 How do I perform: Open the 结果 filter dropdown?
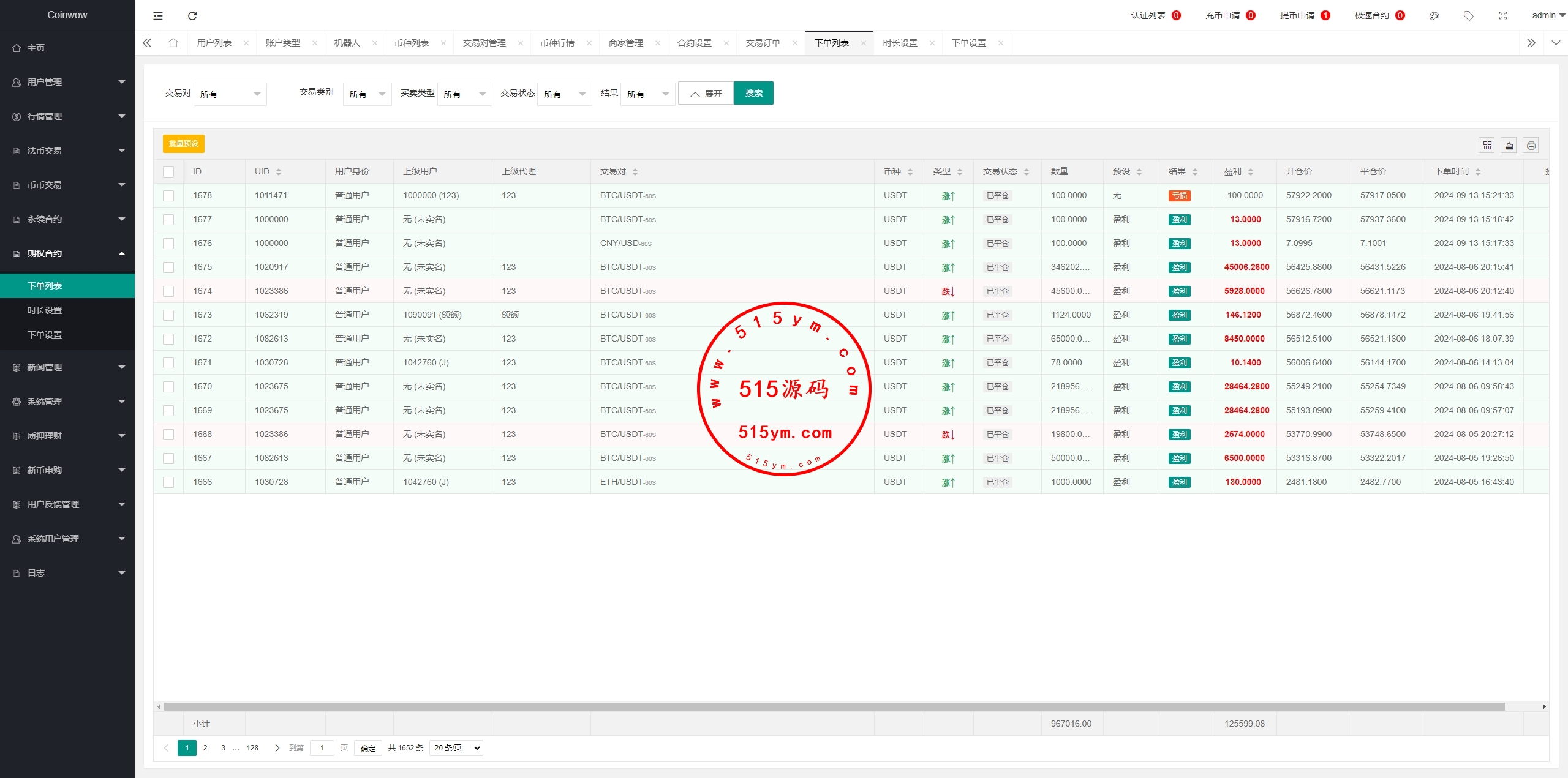pos(647,94)
